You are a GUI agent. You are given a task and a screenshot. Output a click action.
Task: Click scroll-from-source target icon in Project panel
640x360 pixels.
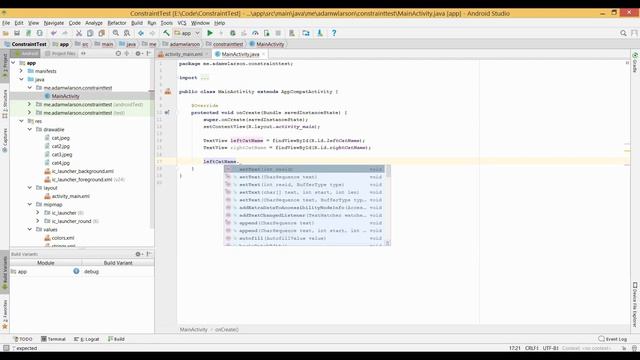point(118,53)
